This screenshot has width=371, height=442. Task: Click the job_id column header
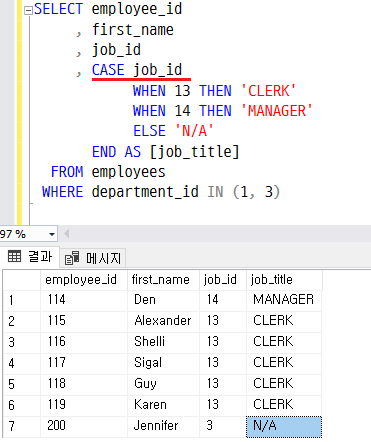223,280
